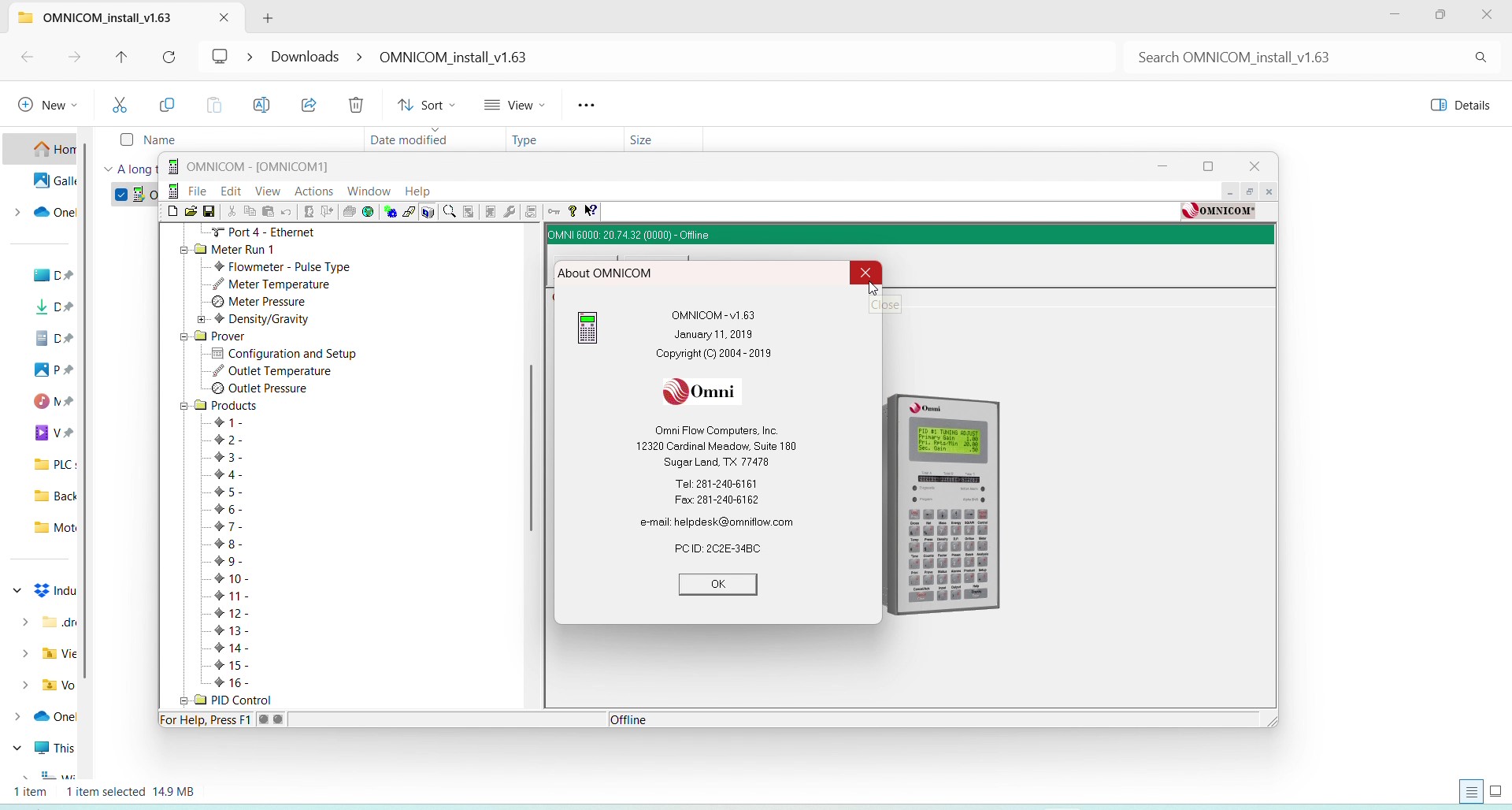The height and width of the screenshot is (810, 1512).
Task: Open the Actions menu in OMNICOM
Action: click(x=315, y=191)
